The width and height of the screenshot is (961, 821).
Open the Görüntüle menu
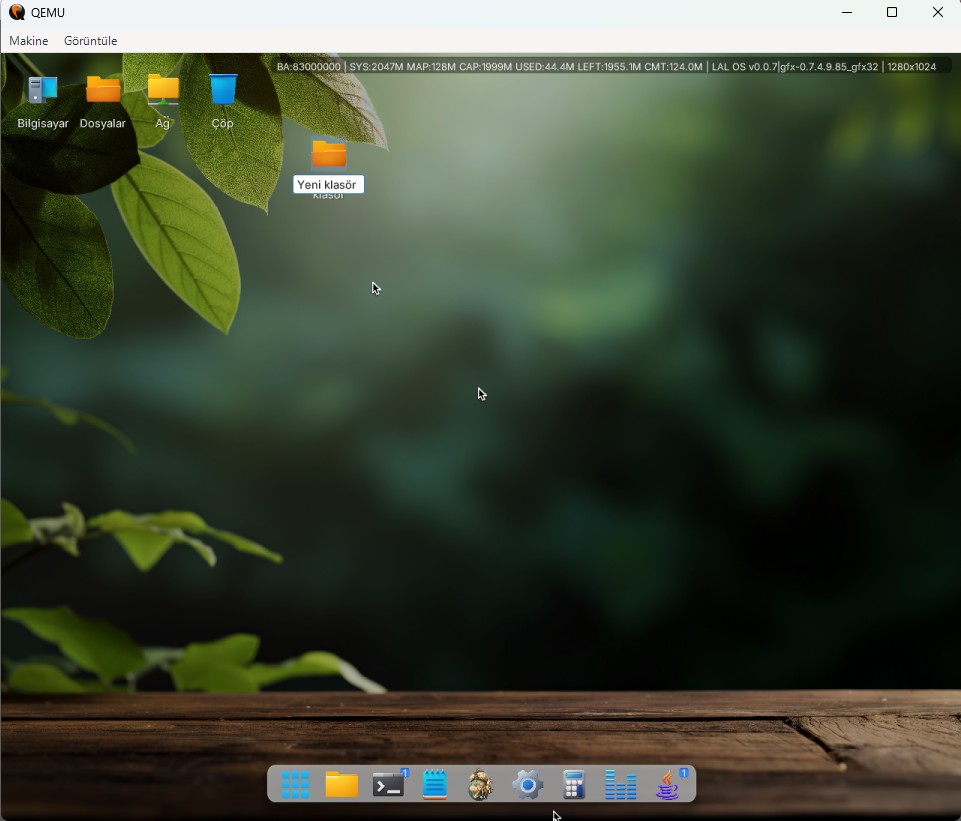[x=91, y=40]
